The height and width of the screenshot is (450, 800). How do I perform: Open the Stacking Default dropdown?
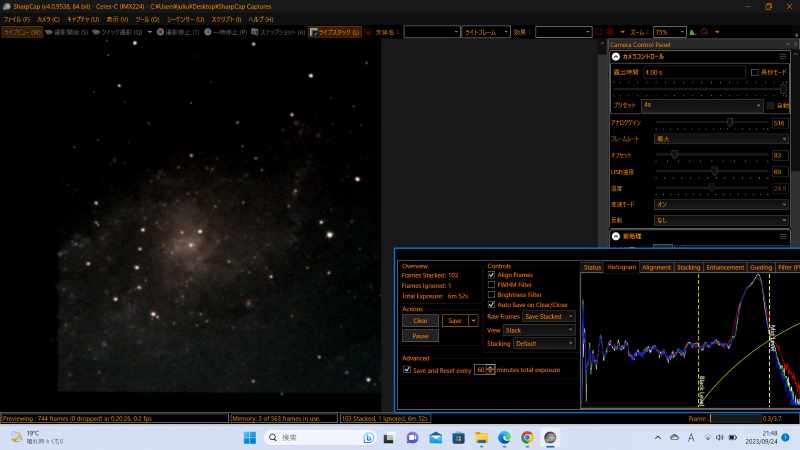(x=545, y=343)
